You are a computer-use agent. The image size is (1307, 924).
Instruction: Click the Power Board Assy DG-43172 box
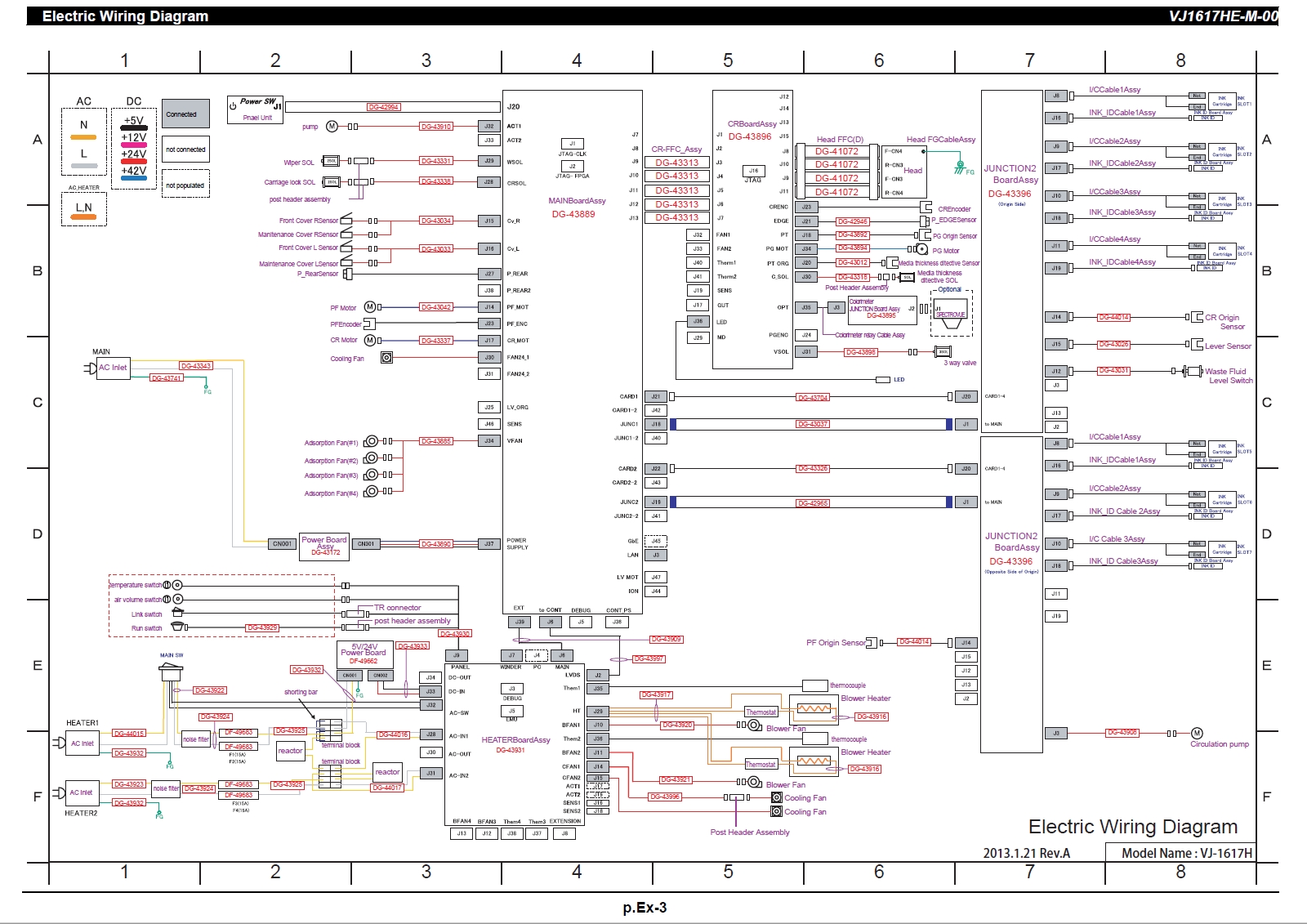coord(324,546)
